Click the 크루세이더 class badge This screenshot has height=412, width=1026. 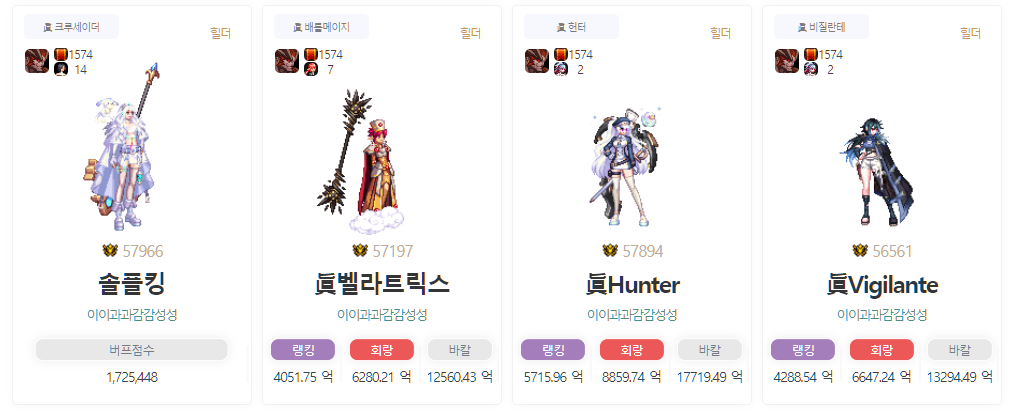71,27
